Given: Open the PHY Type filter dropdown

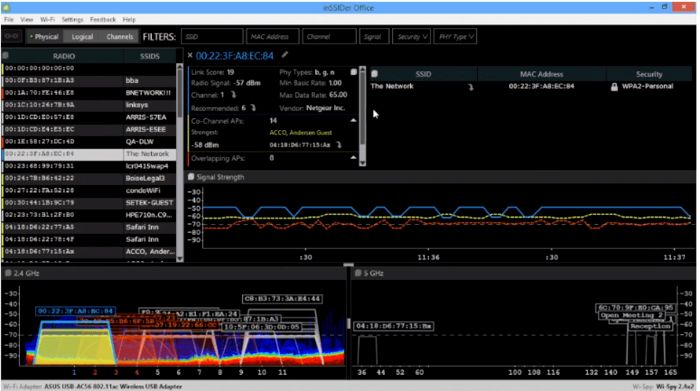Looking at the screenshot, I should click(455, 37).
